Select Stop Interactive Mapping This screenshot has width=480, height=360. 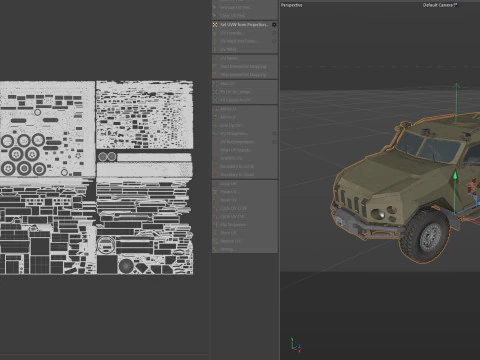tap(245, 75)
